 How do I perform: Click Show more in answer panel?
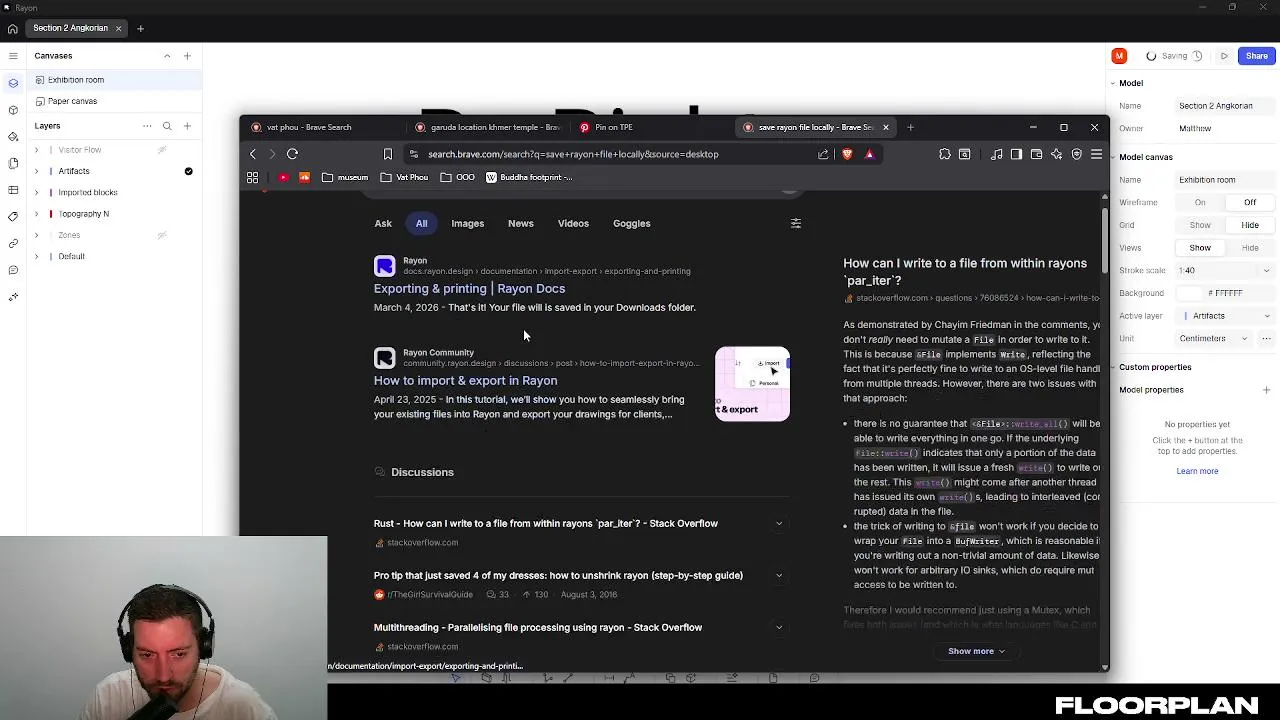click(976, 651)
